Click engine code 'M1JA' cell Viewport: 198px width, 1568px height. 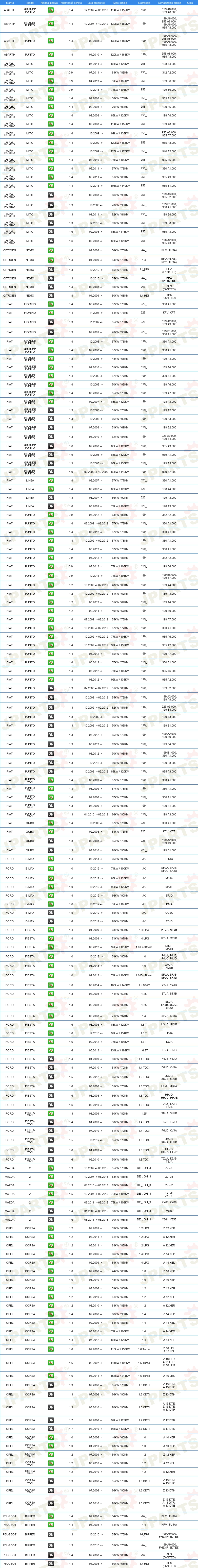tap(169, 878)
